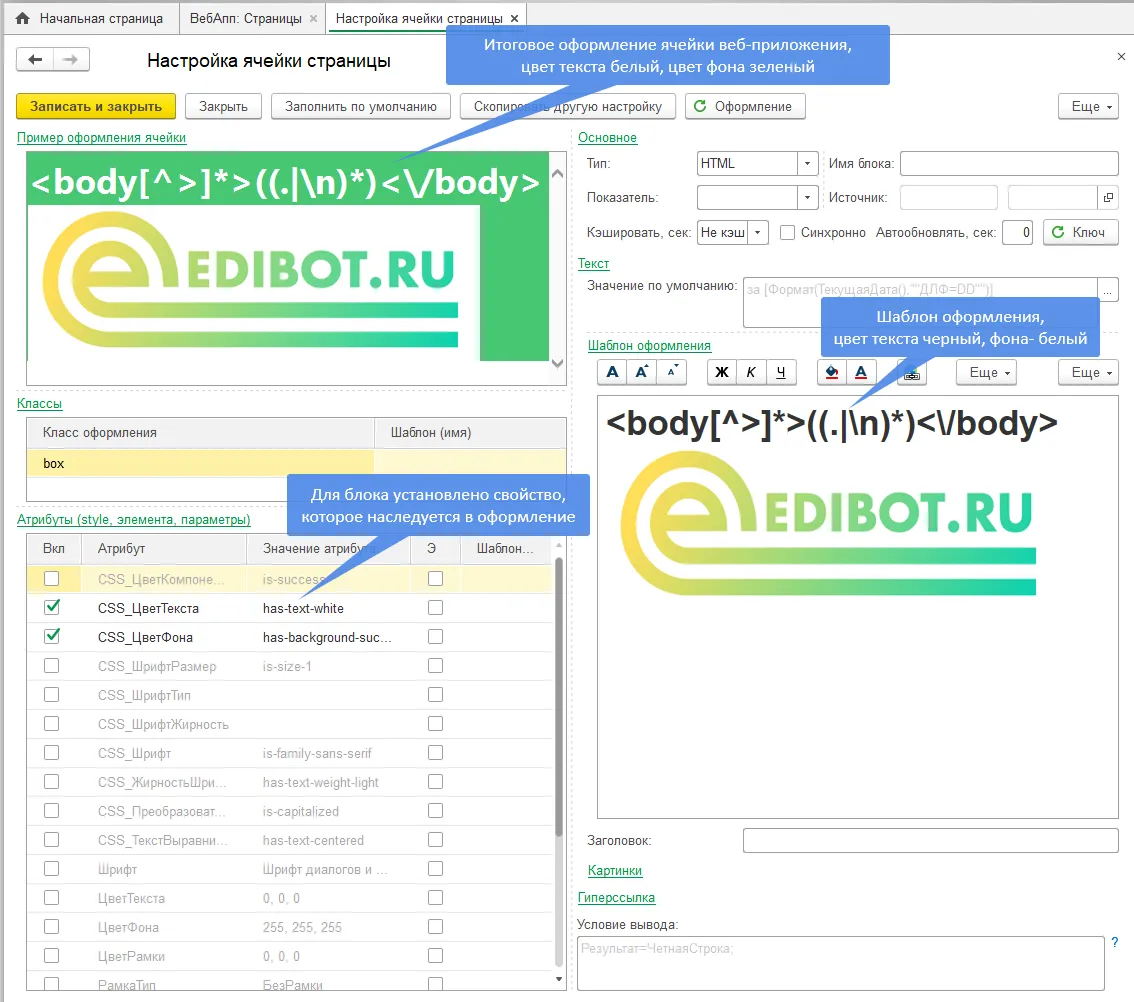Select the has-text-white attribute value cell
This screenshot has width=1134, height=1002.
[x=328, y=608]
